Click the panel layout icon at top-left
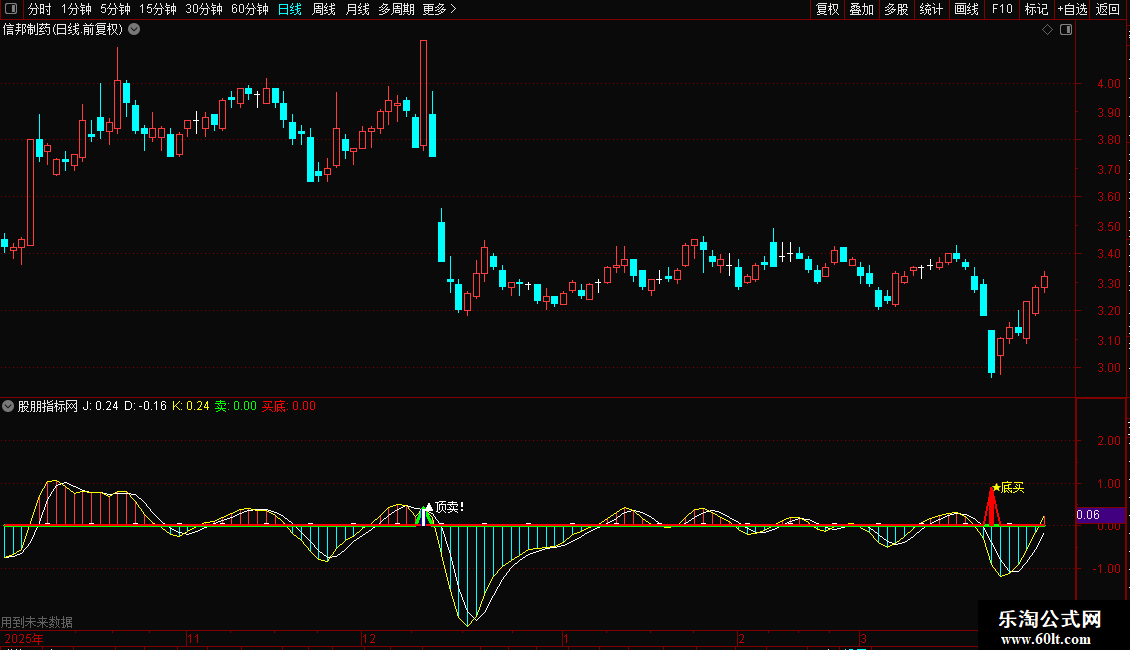The image size is (1130, 650). pos(11,9)
